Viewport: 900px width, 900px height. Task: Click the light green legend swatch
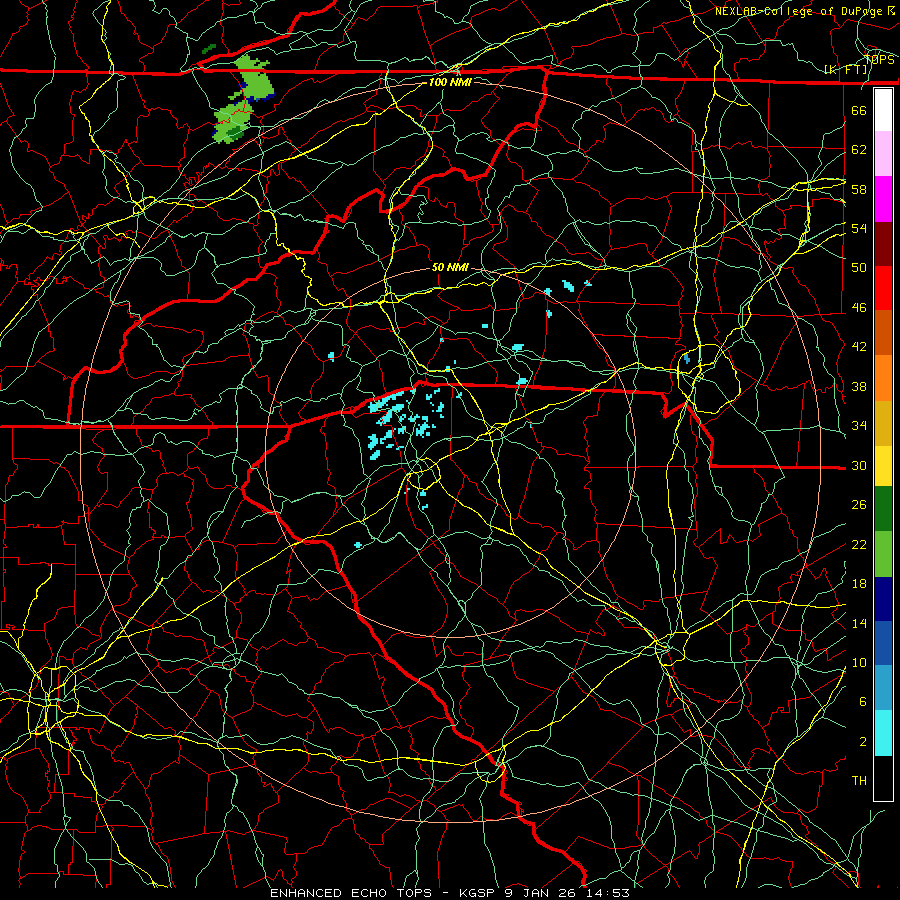[x=883, y=554]
